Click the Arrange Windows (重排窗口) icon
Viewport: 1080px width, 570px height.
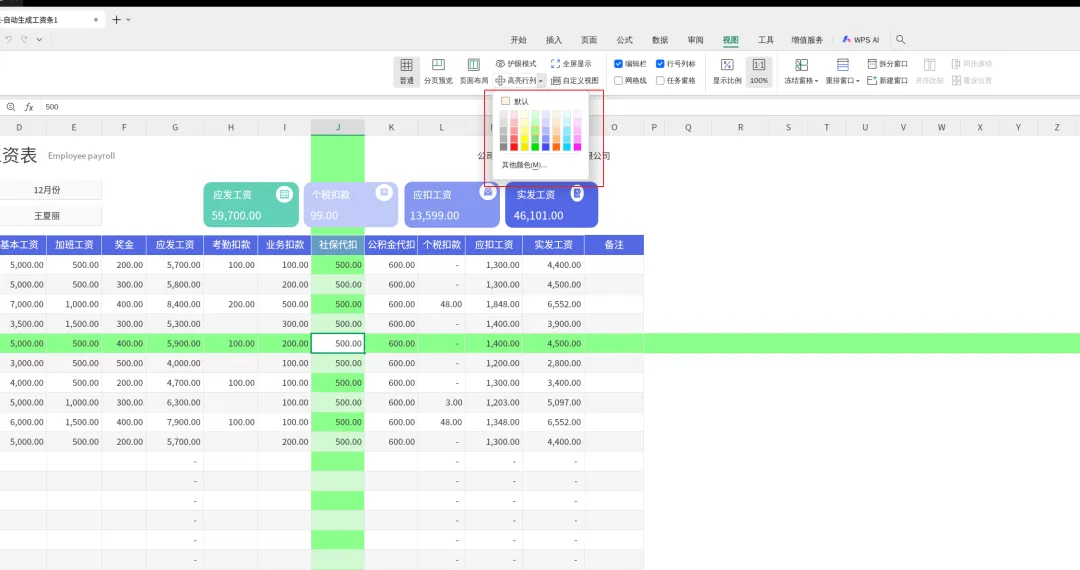click(842, 65)
